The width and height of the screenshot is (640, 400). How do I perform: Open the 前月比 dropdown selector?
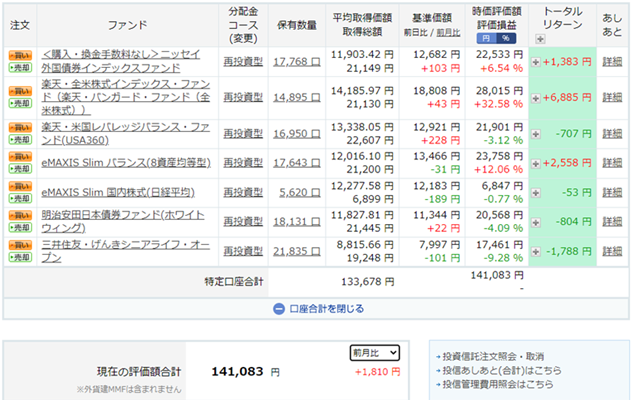(x=375, y=352)
